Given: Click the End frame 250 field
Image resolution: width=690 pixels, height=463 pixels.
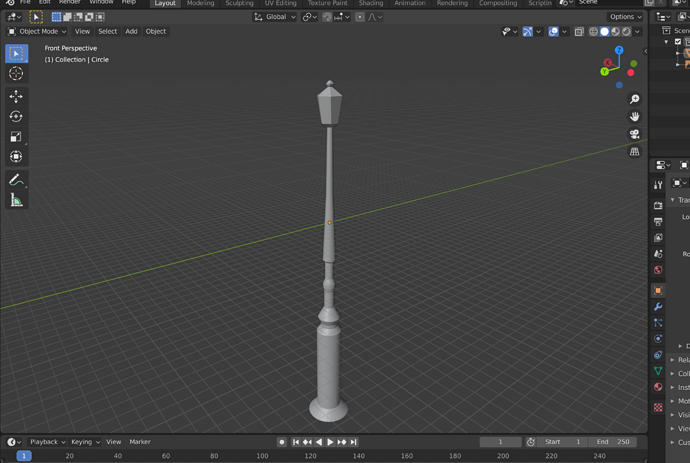Looking at the screenshot, I should (x=613, y=442).
